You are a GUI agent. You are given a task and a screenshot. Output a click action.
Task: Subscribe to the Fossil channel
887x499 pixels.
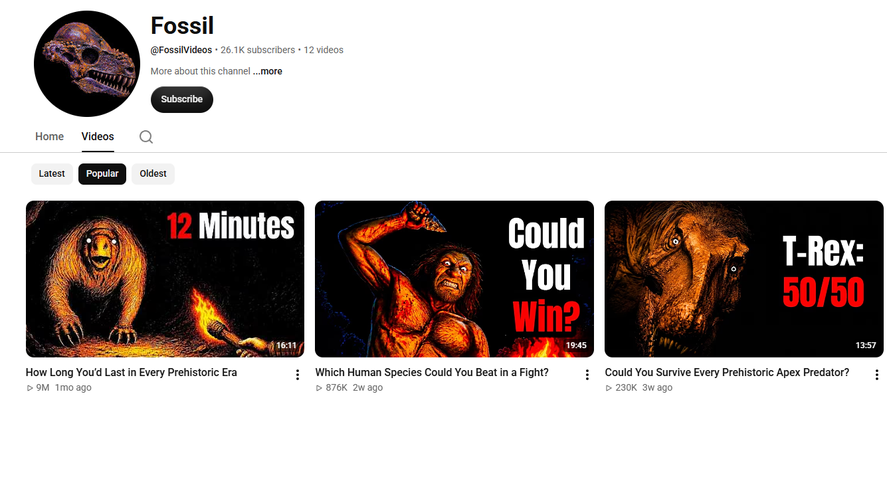pyautogui.click(x=182, y=100)
